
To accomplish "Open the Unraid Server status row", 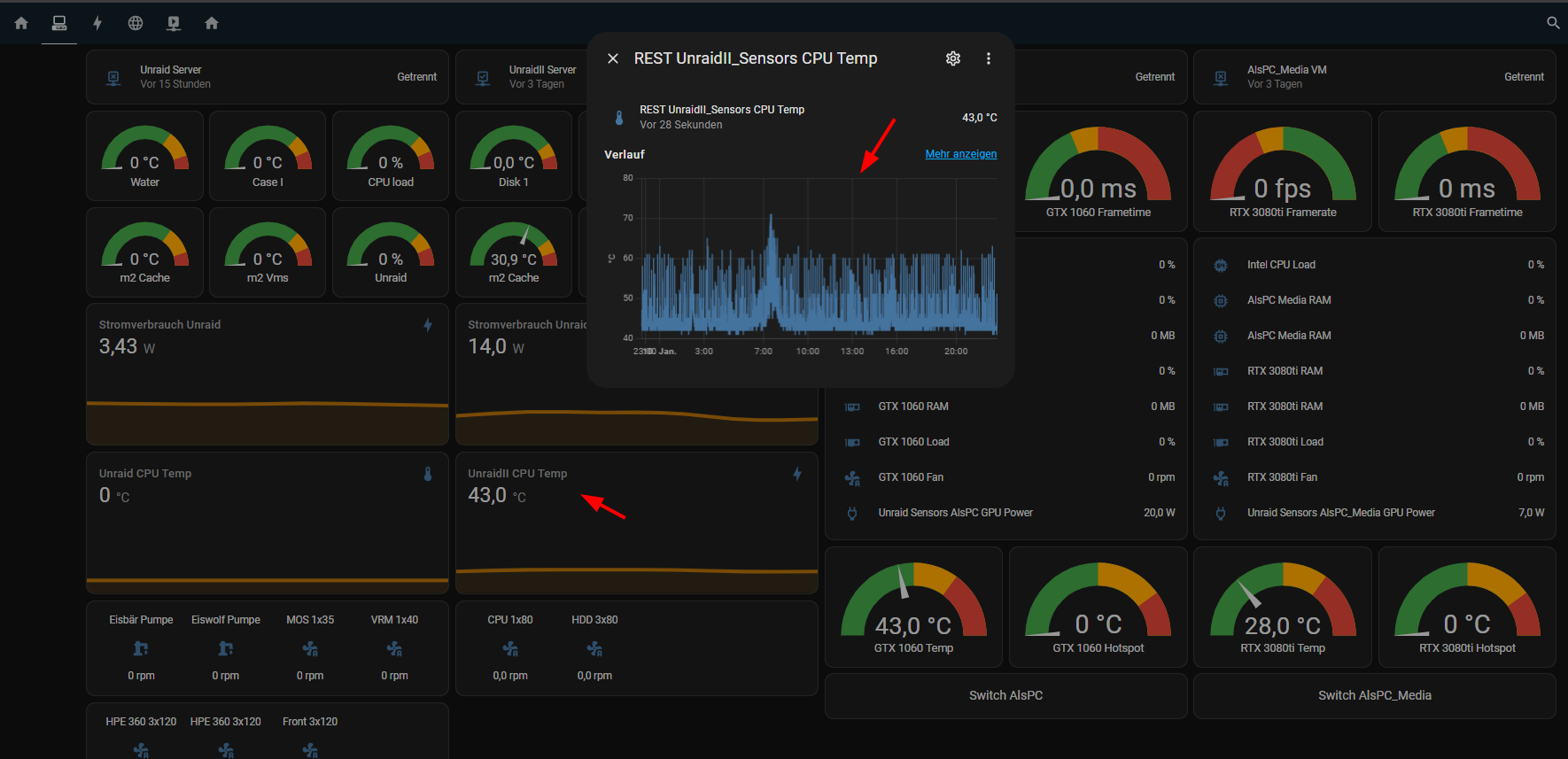I will 268,77.
